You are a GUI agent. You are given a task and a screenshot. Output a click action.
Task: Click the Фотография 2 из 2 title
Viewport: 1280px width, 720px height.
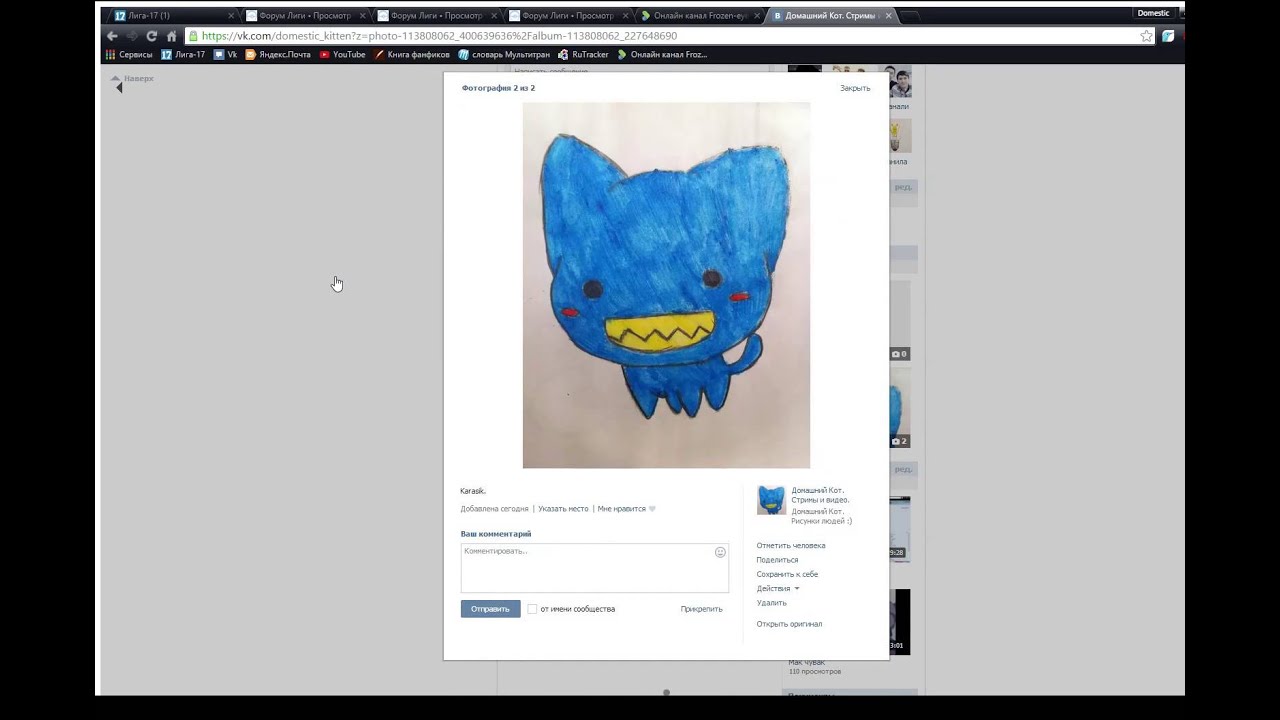tap(498, 88)
